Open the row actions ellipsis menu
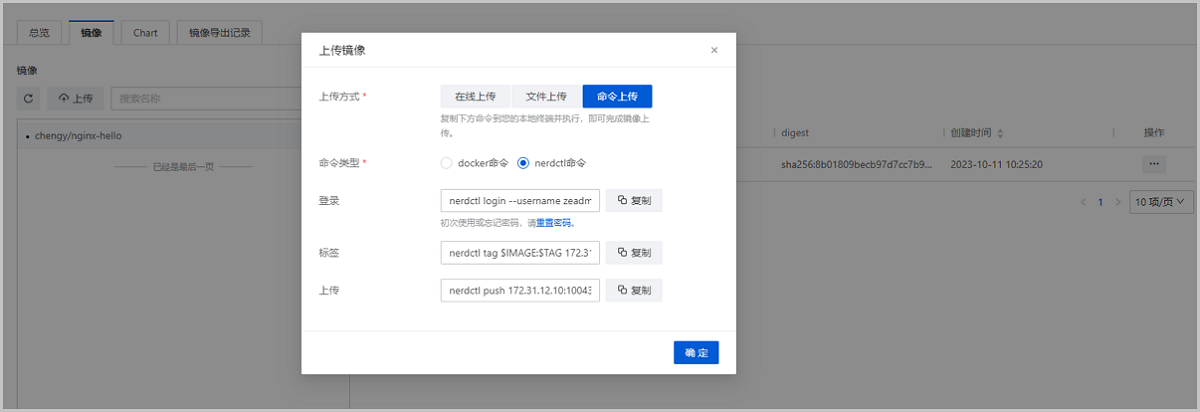 [1154, 163]
